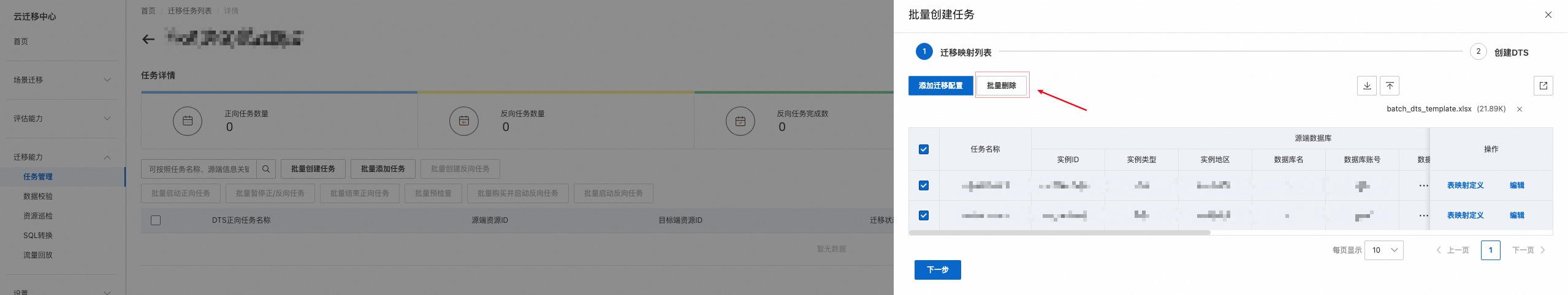Toggle the DTS task list select-all checkbox
Viewport: 1568px width, 295px height.
156,220
